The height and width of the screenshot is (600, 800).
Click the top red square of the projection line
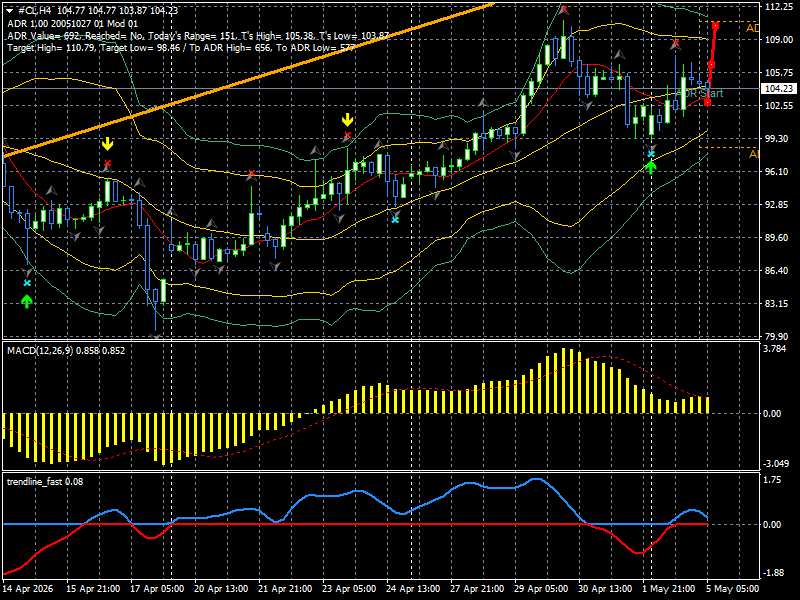(x=716, y=26)
